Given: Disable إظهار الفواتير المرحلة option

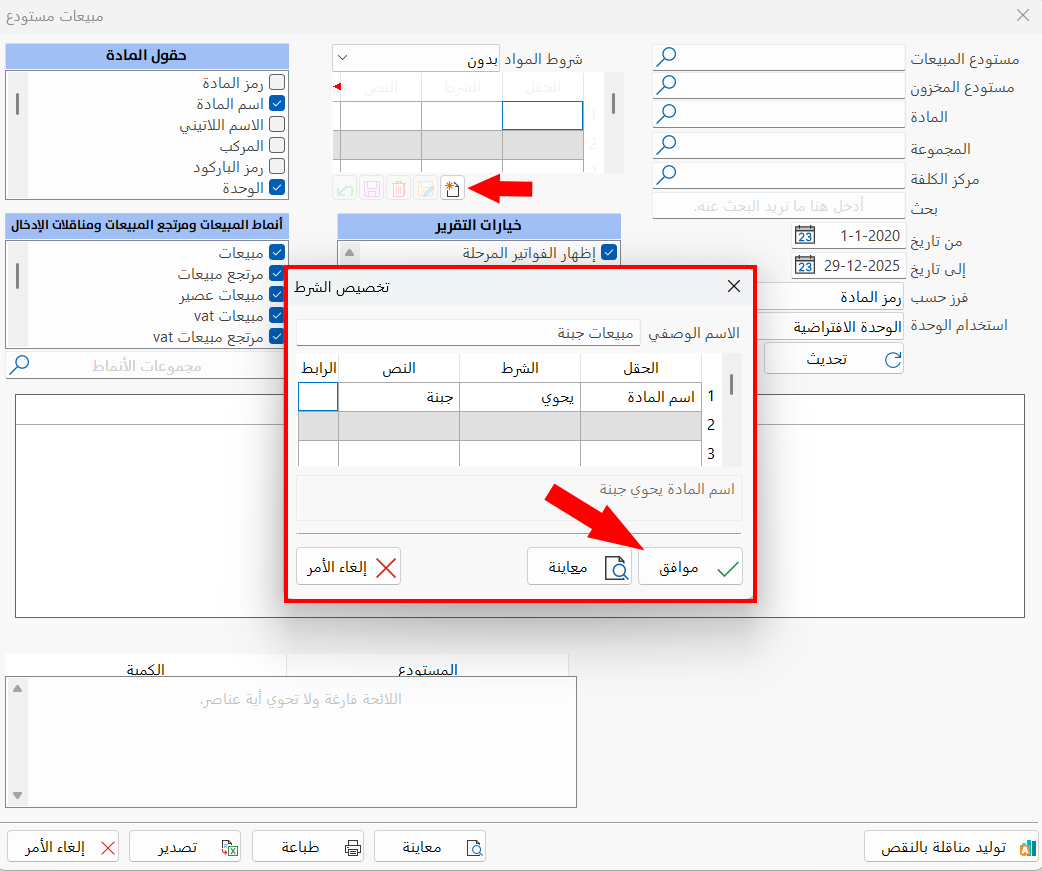Looking at the screenshot, I should 609,252.
